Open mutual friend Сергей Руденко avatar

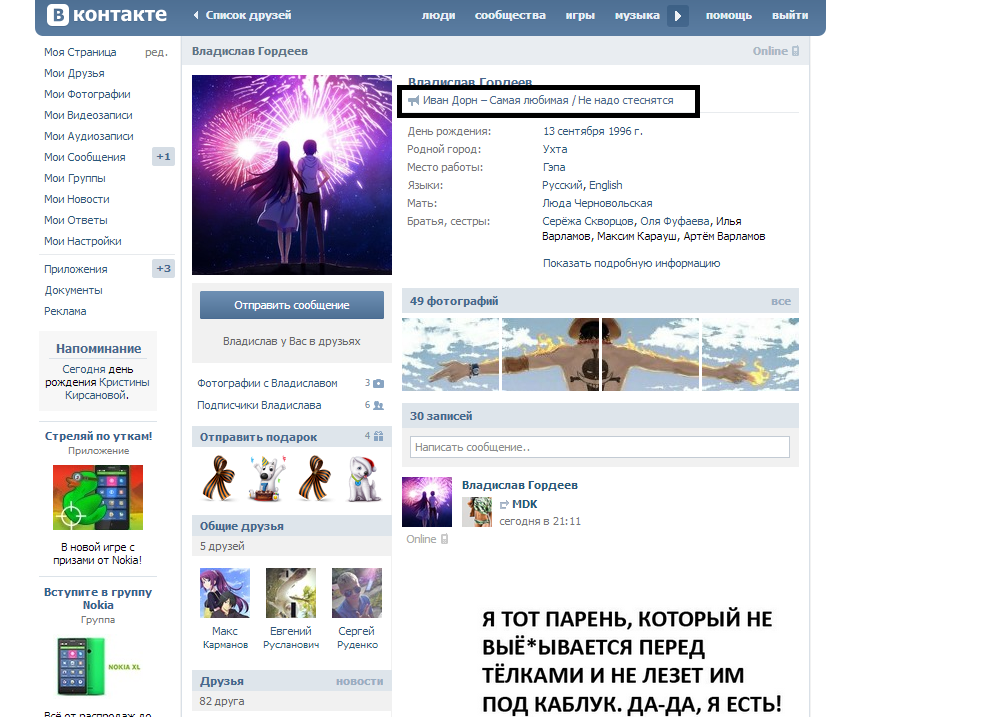click(x=357, y=593)
